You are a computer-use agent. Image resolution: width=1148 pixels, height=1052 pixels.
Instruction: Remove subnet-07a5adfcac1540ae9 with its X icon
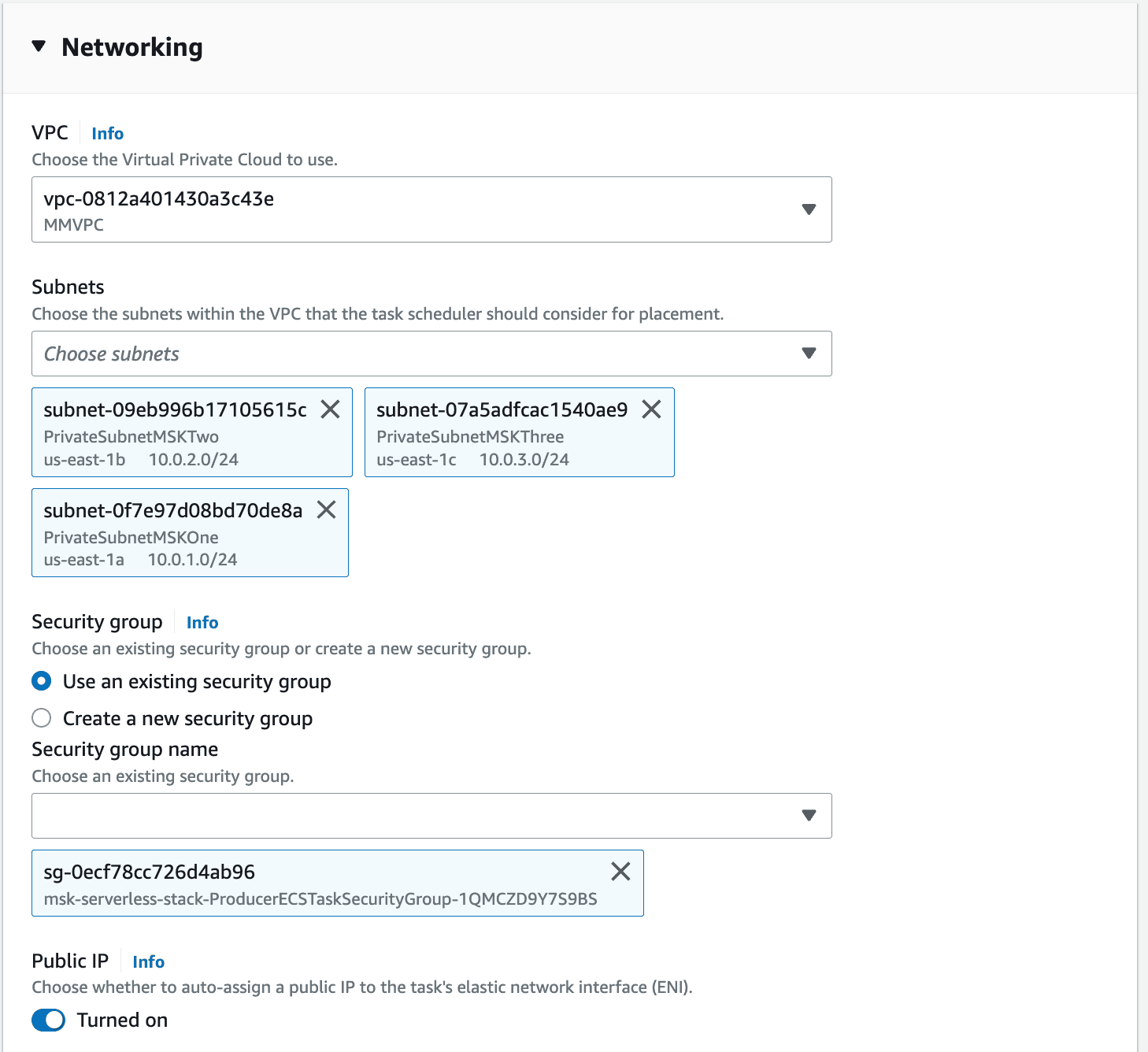[651, 409]
